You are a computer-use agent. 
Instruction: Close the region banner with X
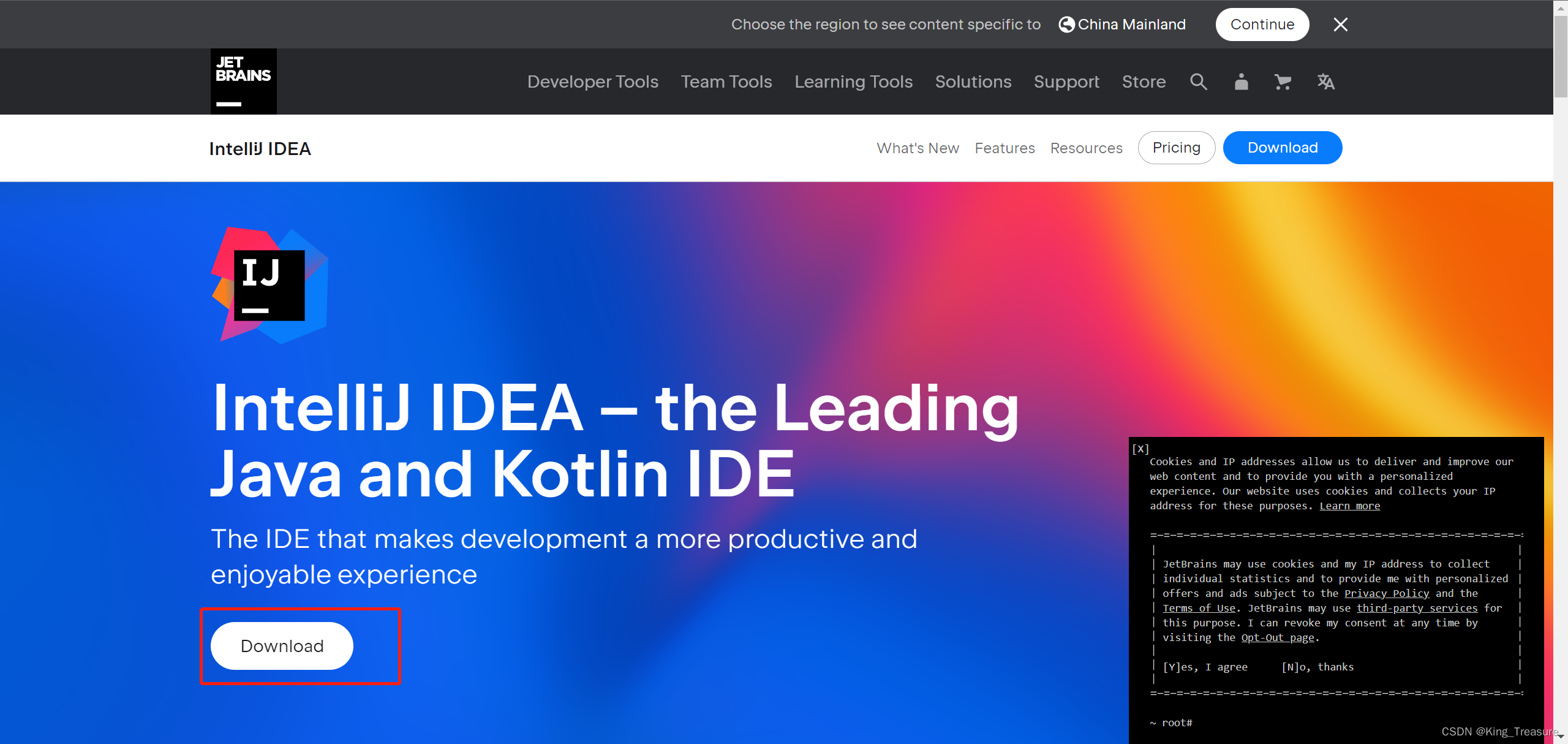[1340, 25]
